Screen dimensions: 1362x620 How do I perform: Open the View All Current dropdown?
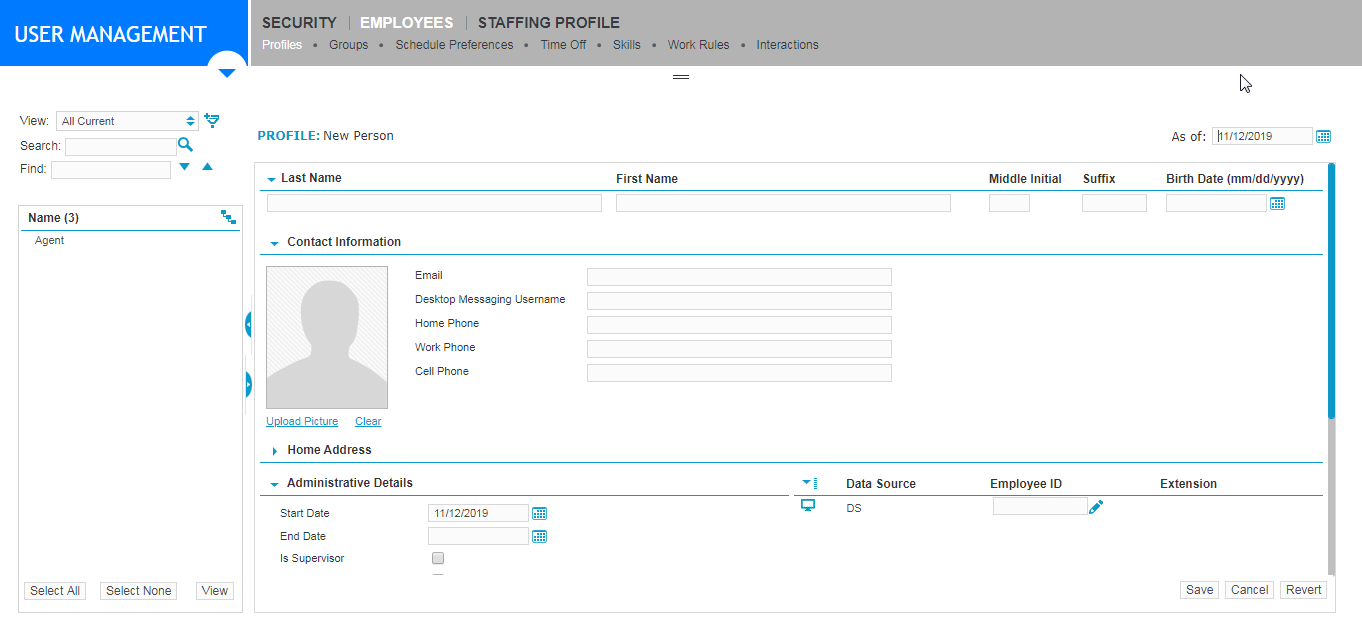coord(127,121)
